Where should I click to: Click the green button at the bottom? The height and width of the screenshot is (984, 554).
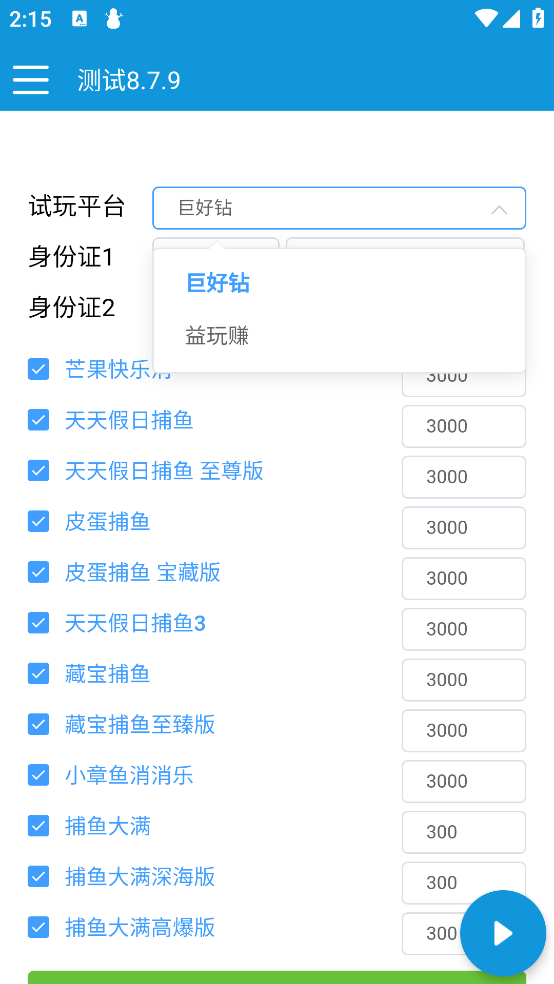[x=277, y=978]
